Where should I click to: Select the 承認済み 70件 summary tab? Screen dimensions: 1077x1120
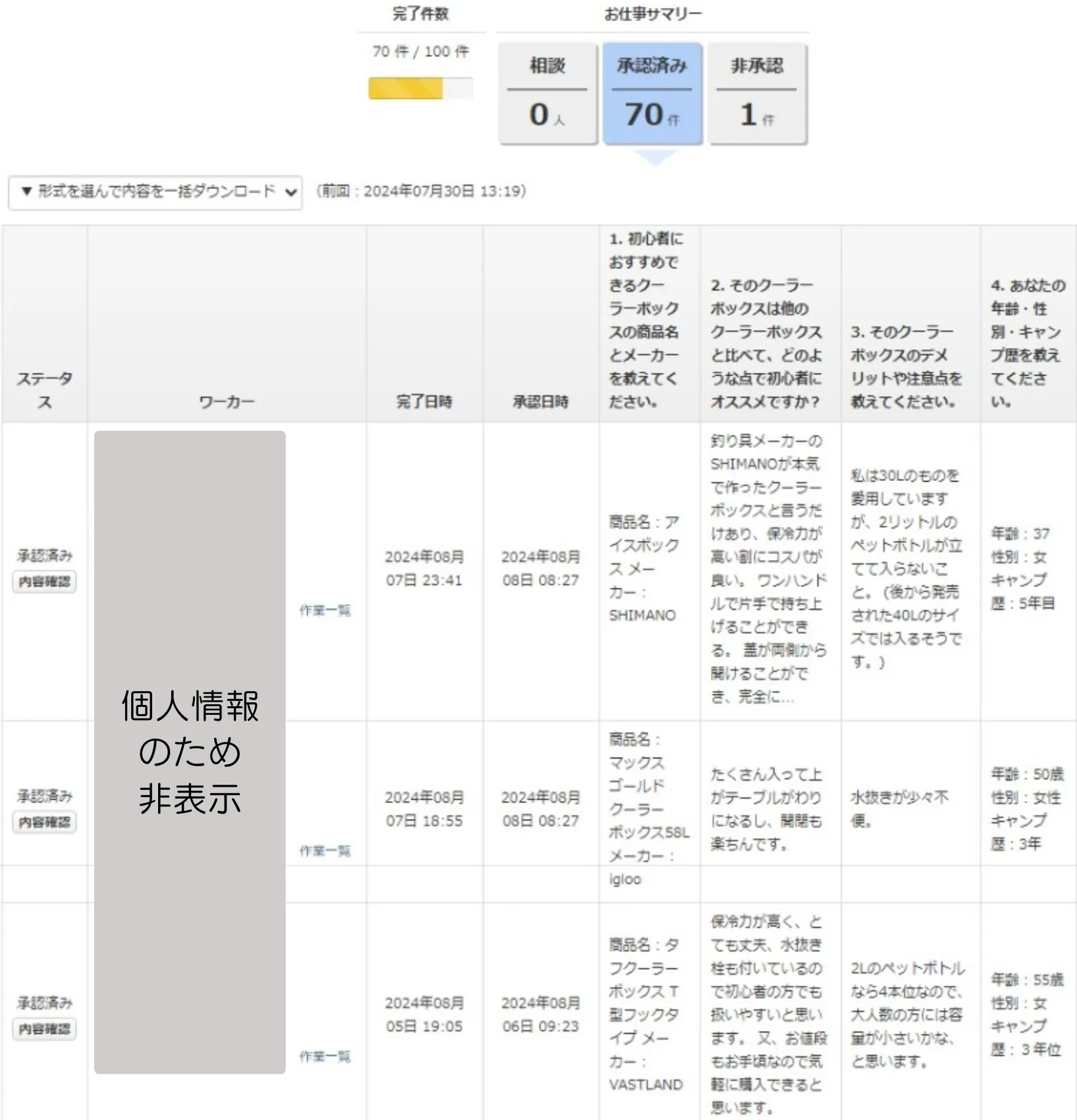pos(652,94)
